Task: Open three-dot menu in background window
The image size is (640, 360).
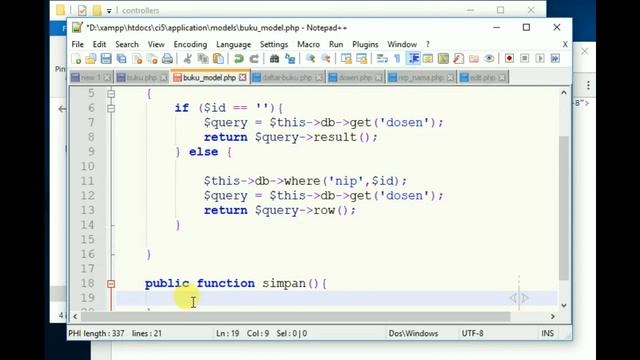Action: click(588, 85)
